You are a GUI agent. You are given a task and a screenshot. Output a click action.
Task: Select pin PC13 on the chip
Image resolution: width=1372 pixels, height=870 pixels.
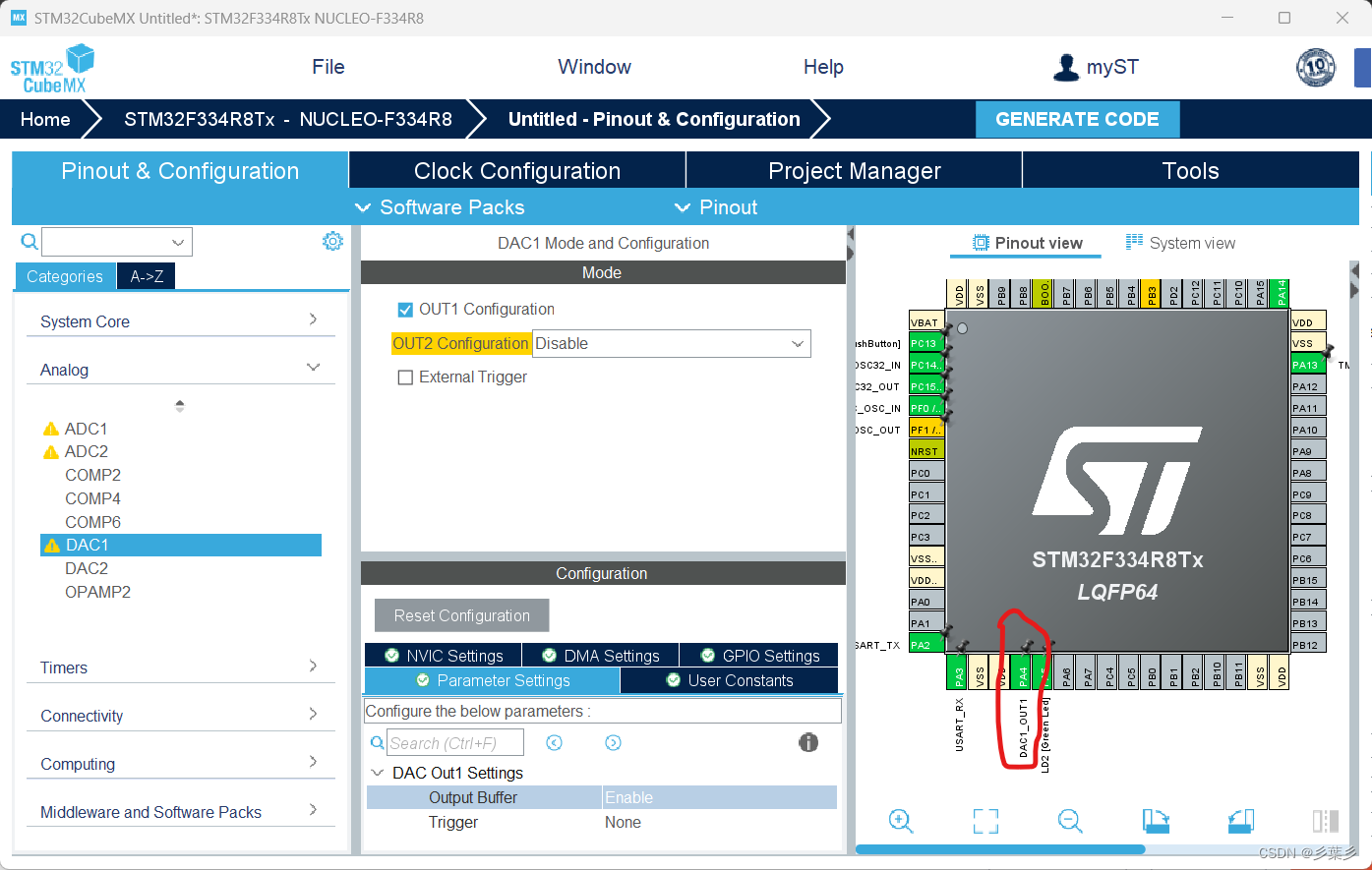pyautogui.click(x=926, y=343)
